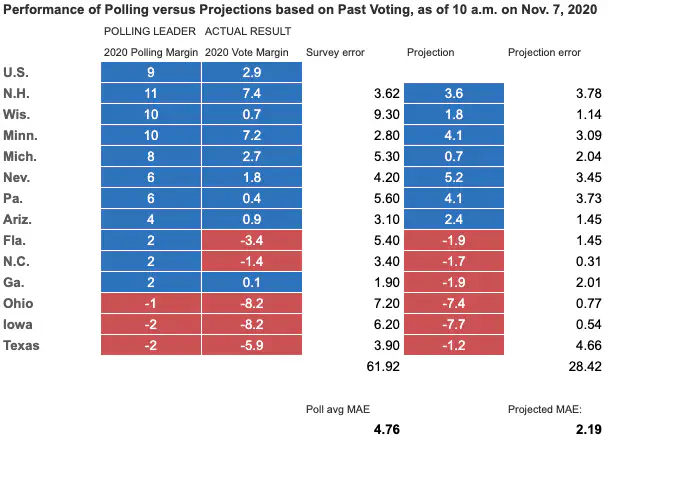Click the Texas projection error value 4.66

coord(587,346)
